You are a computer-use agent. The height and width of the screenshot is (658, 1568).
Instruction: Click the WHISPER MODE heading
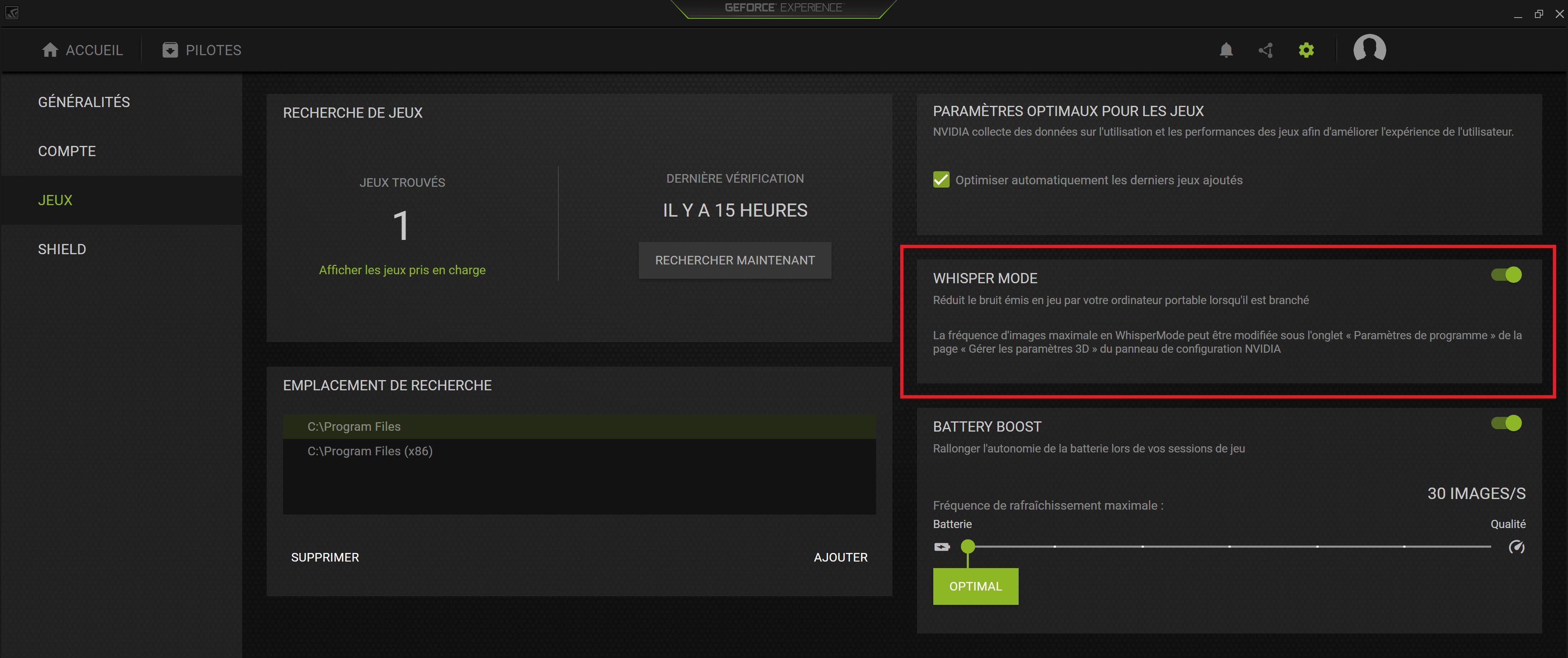(985, 278)
